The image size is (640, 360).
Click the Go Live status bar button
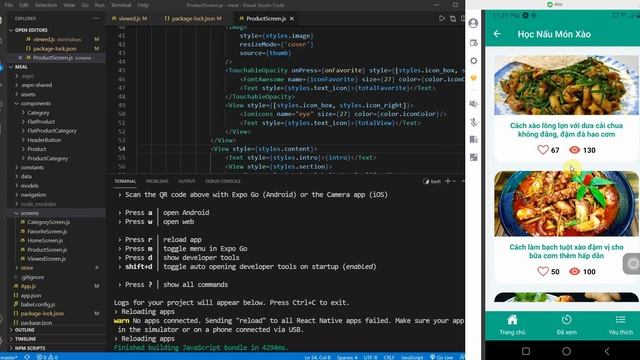pos(442,357)
